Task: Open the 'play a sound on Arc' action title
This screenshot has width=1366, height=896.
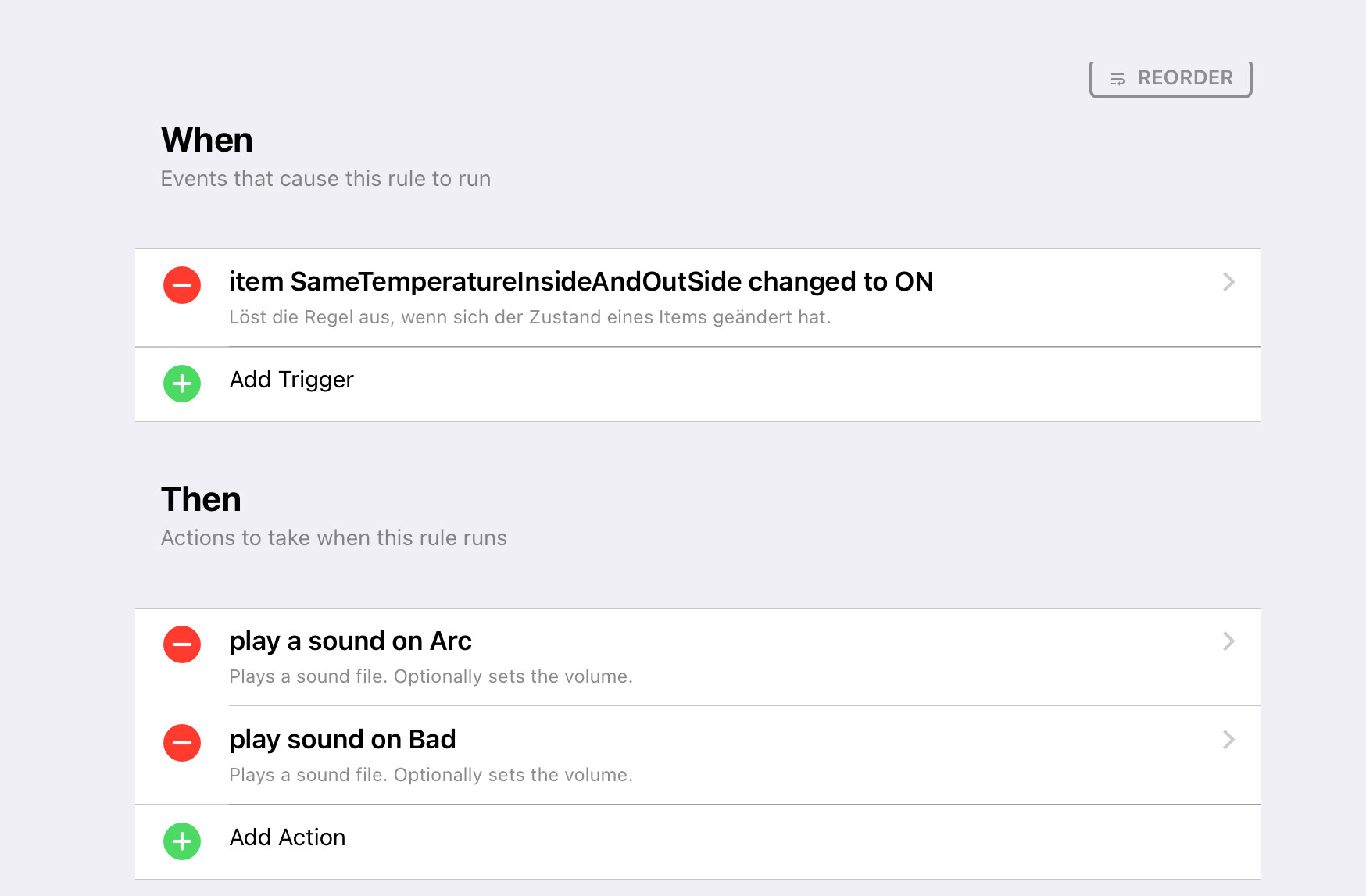Action: tap(351, 641)
